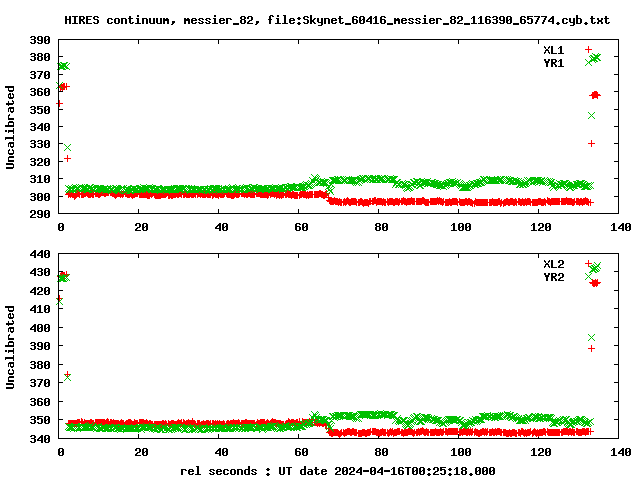Click the 100 x-axis label of bottom plot
The height and width of the screenshot is (480, 640).
[x=461, y=452]
